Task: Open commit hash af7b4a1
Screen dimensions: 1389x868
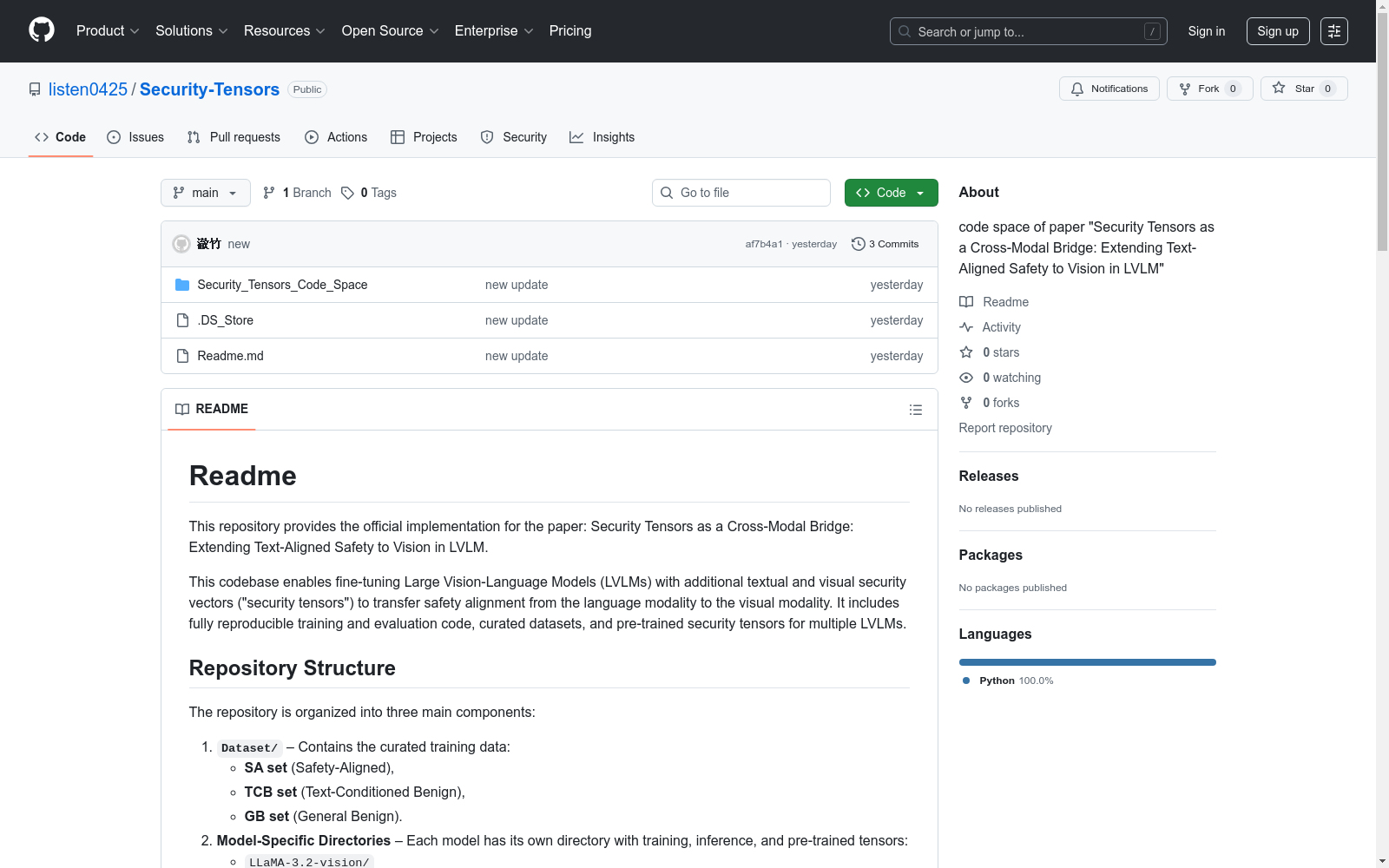Action: click(x=764, y=244)
